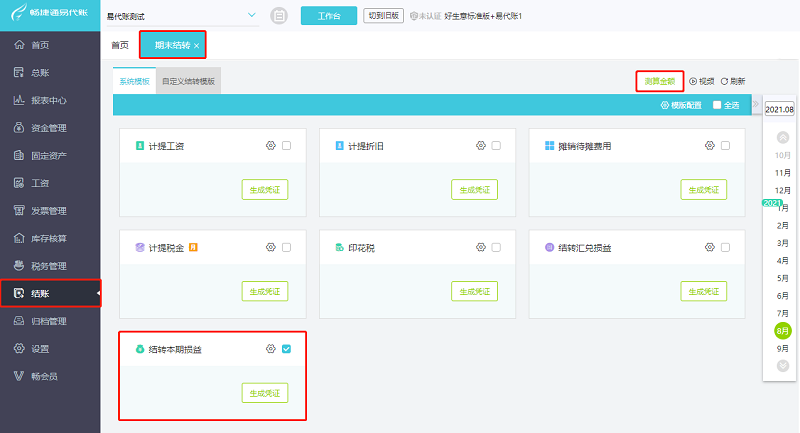Check the 计提税金 checkbox
Screen dimensions: 800x433
[x=287, y=247]
